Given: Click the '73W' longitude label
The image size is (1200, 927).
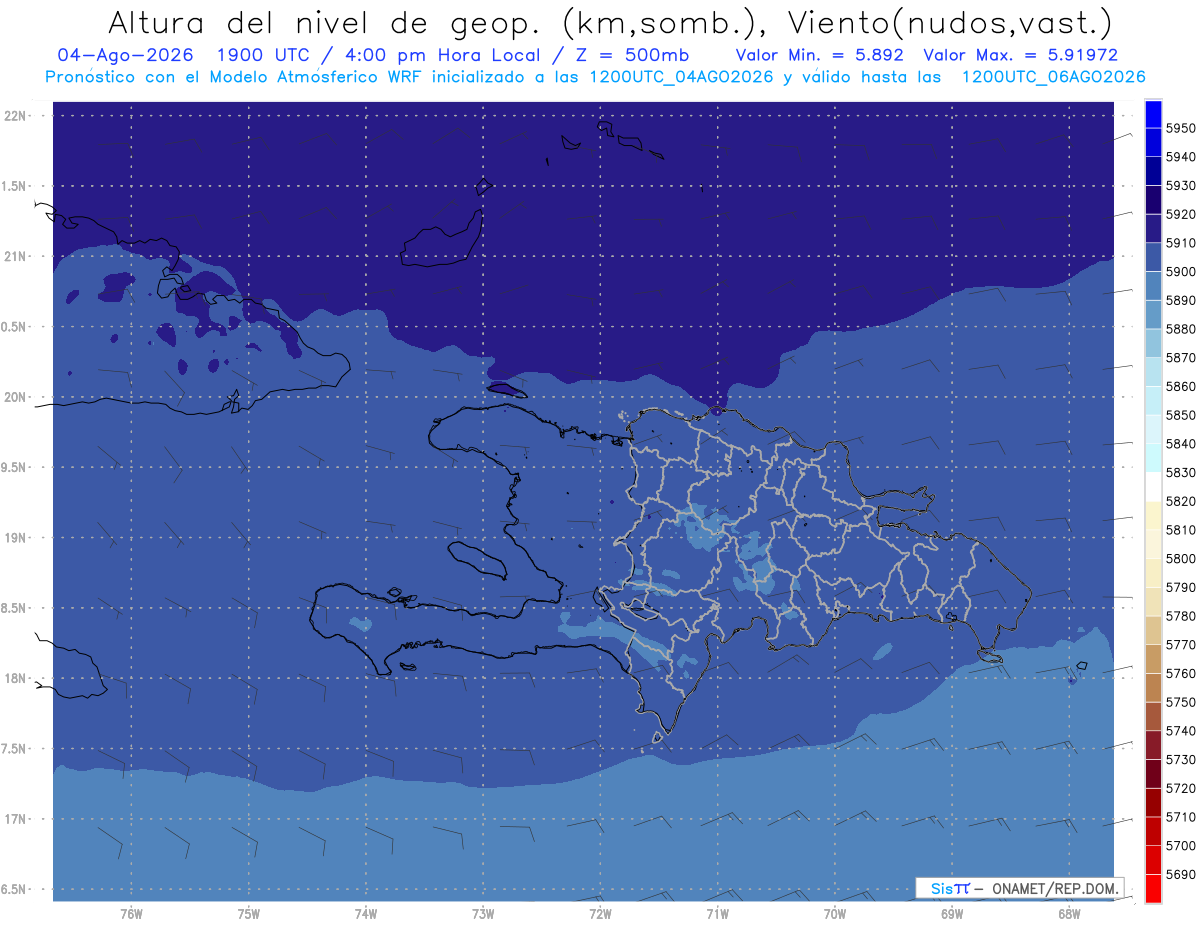Looking at the screenshot, I should pos(482,913).
